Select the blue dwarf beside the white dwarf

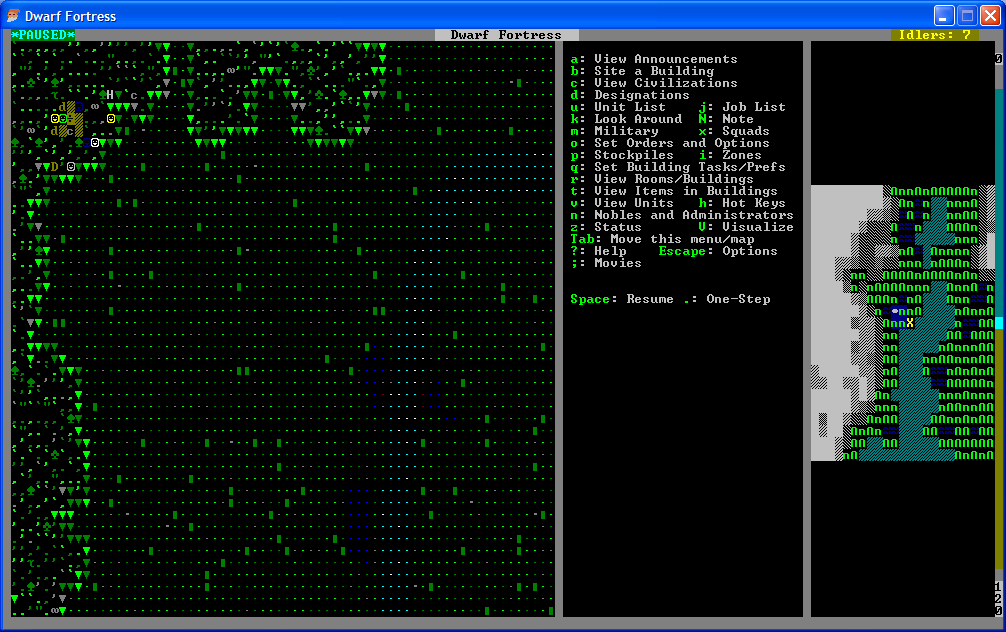point(87,142)
